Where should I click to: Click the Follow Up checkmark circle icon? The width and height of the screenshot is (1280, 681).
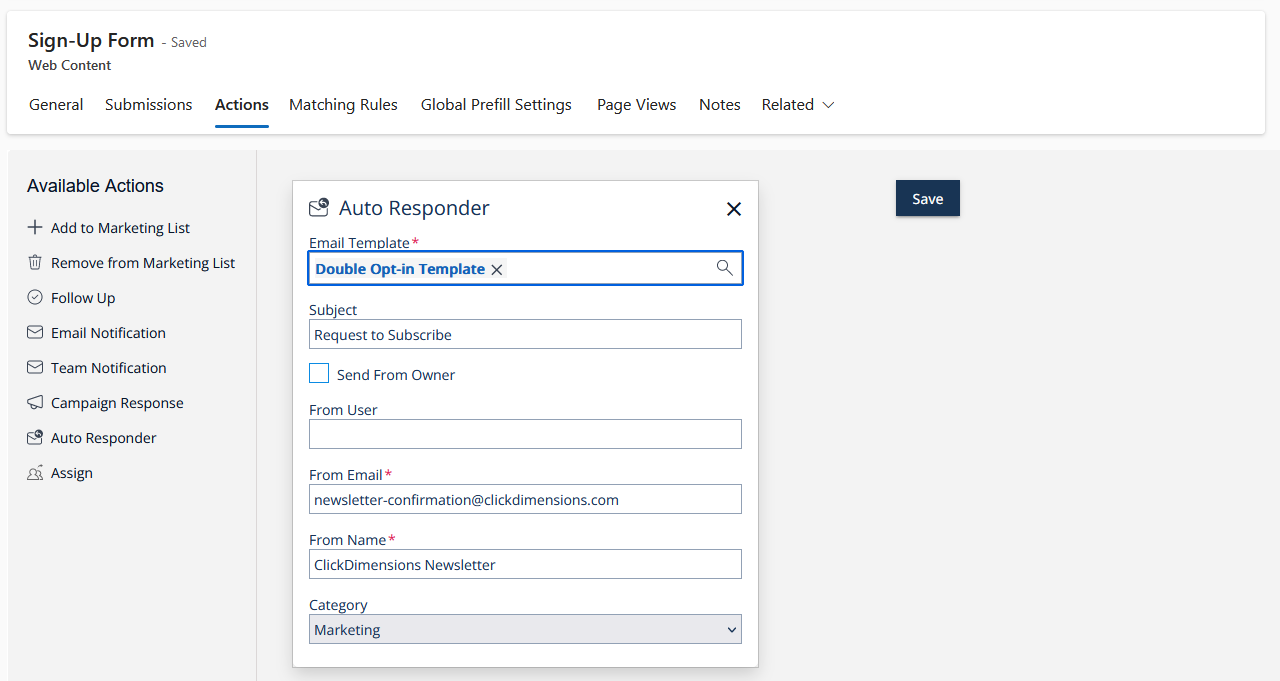pyautogui.click(x=35, y=297)
